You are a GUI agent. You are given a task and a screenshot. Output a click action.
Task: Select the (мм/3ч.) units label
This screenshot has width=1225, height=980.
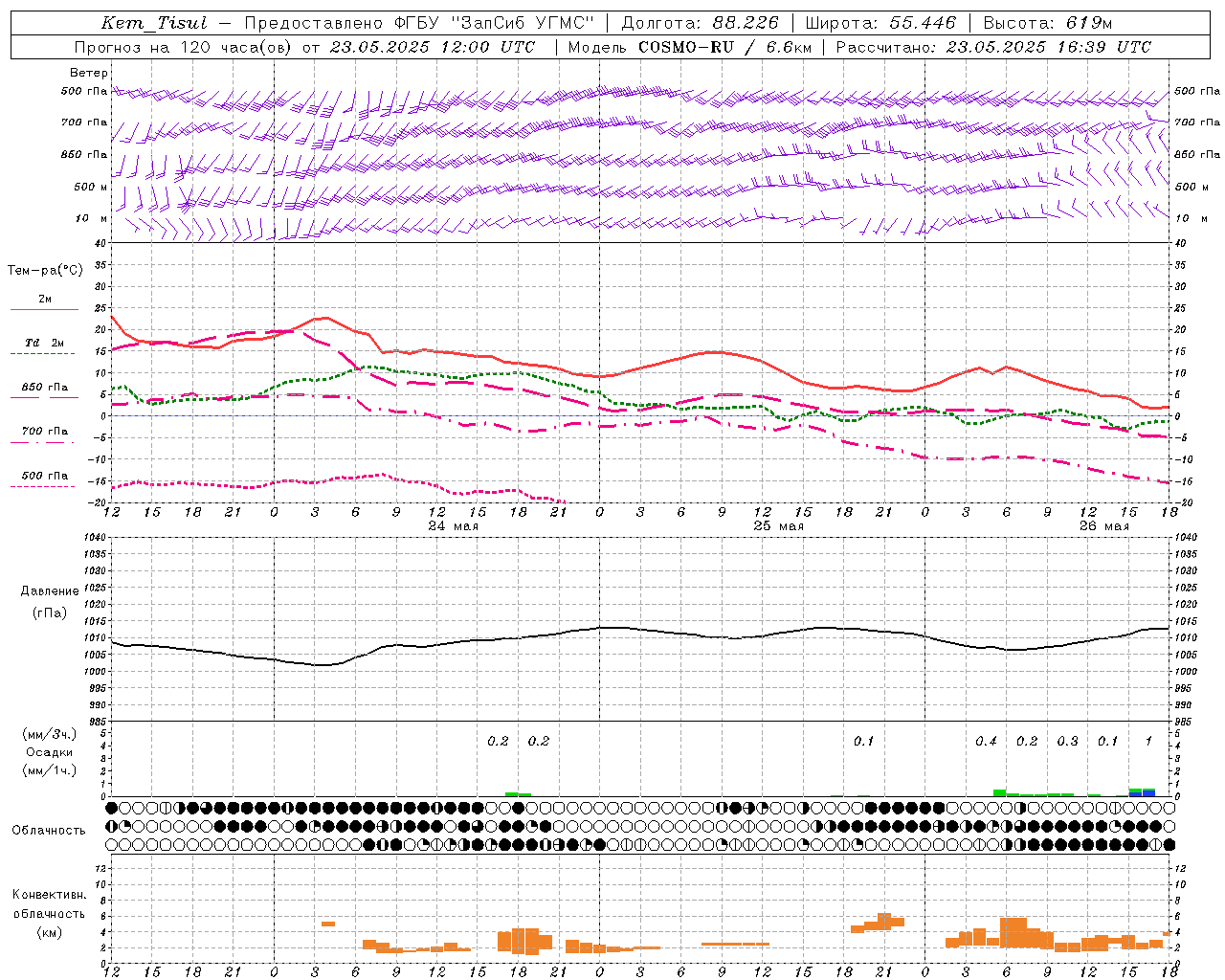[x=49, y=734]
